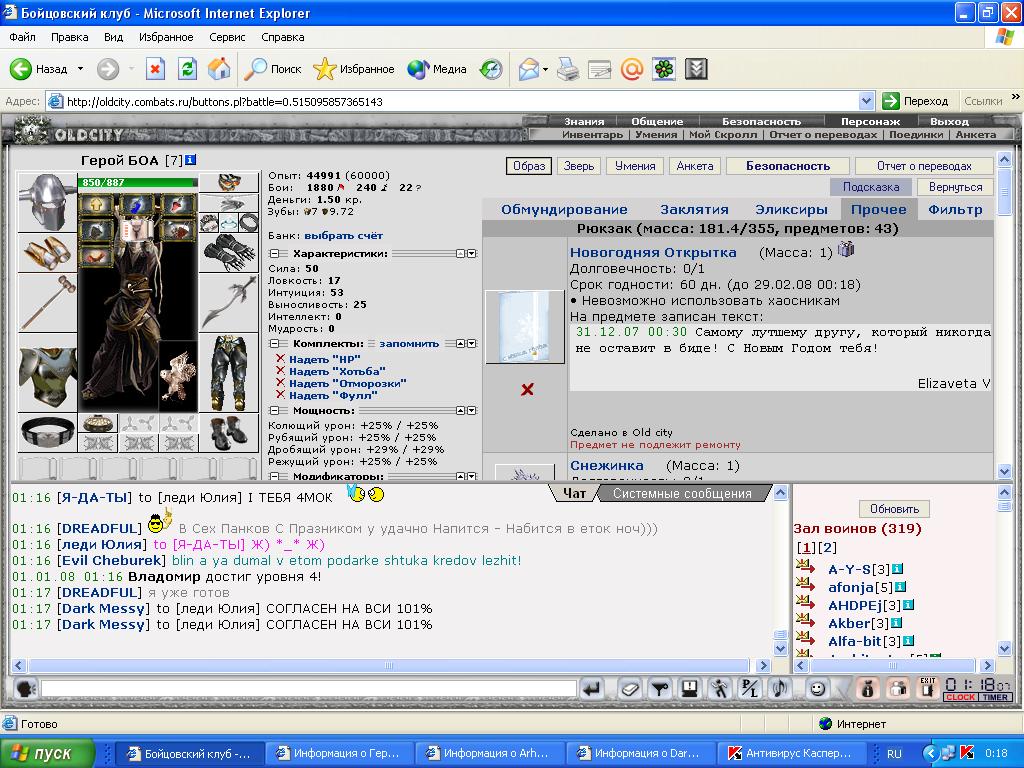The width and height of the screenshot is (1024, 768).
Task: Switch display to CLOCK mode
Action: click(x=961, y=697)
